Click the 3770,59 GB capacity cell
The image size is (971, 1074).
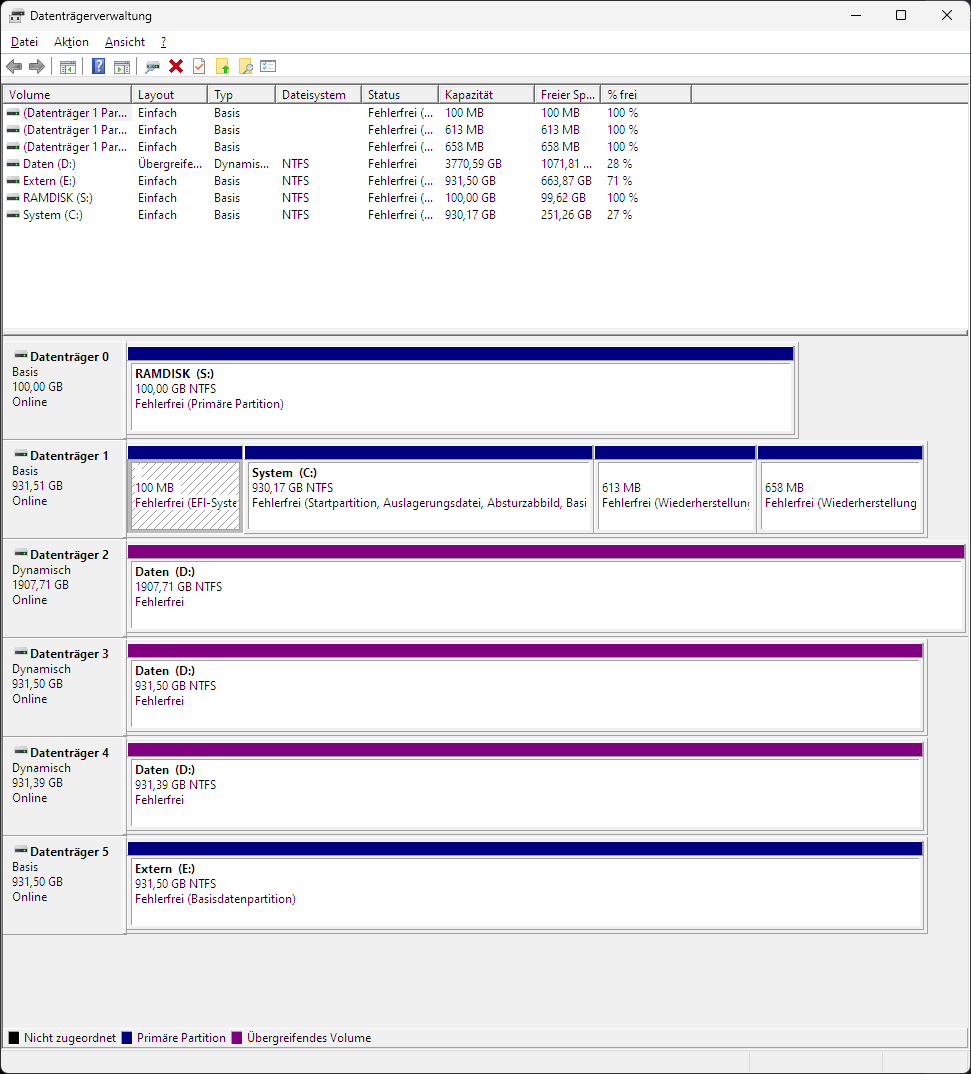473,164
